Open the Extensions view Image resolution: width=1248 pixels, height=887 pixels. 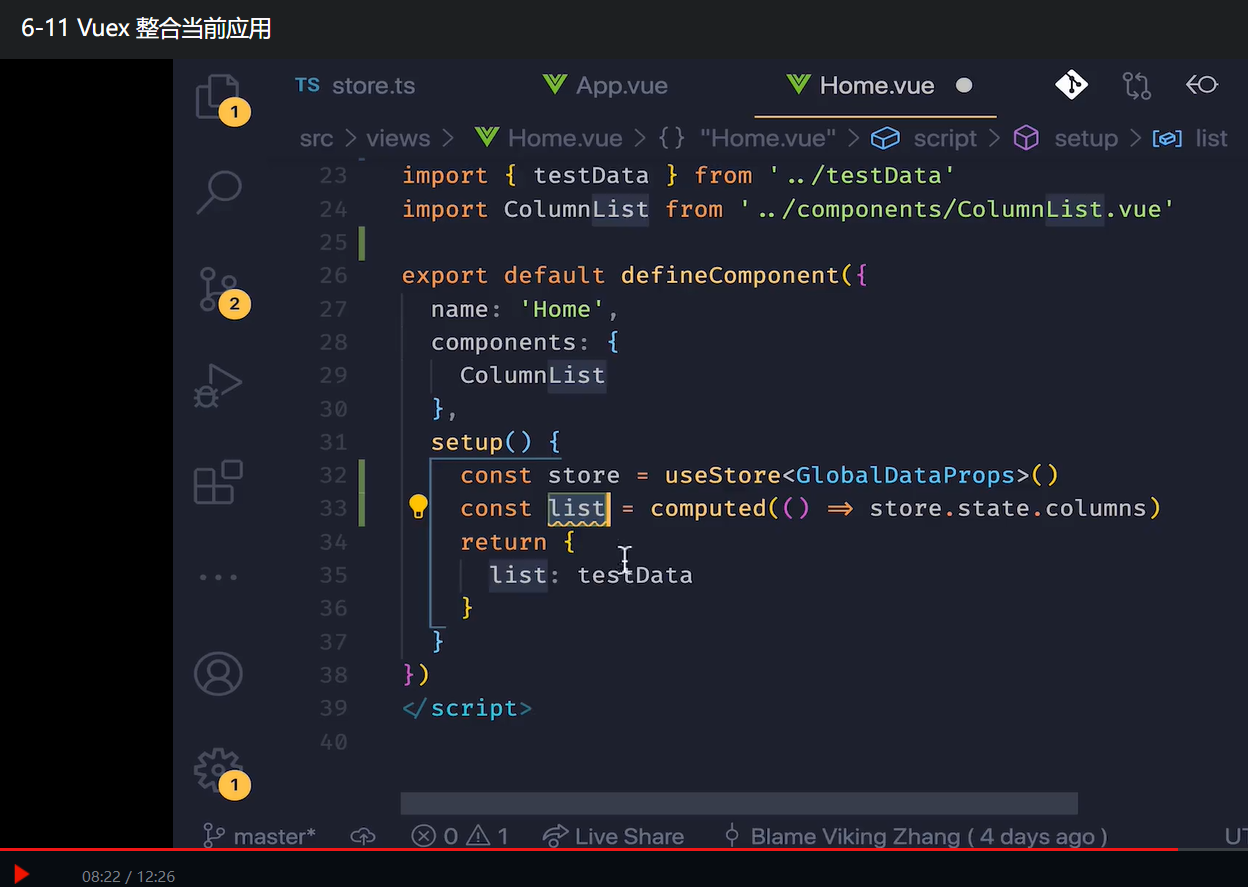point(218,482)
